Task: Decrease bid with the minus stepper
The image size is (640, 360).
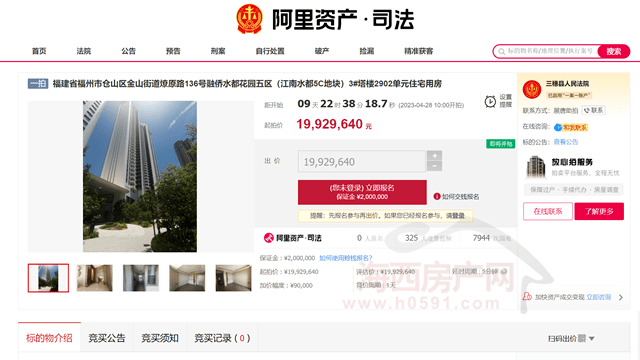Action: [435, 166]
